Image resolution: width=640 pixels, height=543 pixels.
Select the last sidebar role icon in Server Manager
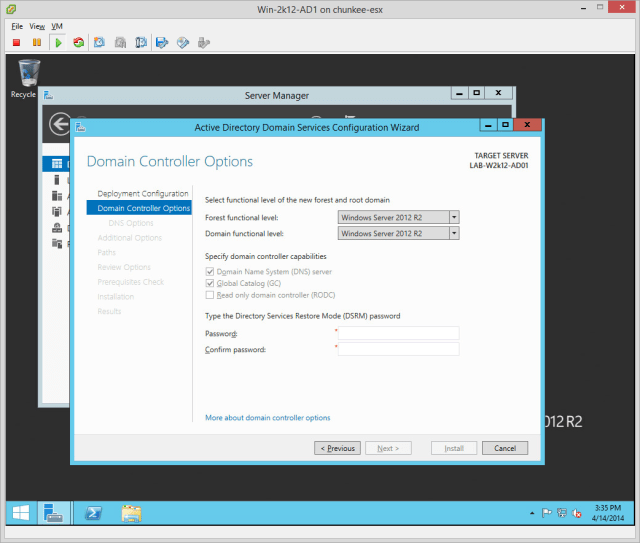57,243
